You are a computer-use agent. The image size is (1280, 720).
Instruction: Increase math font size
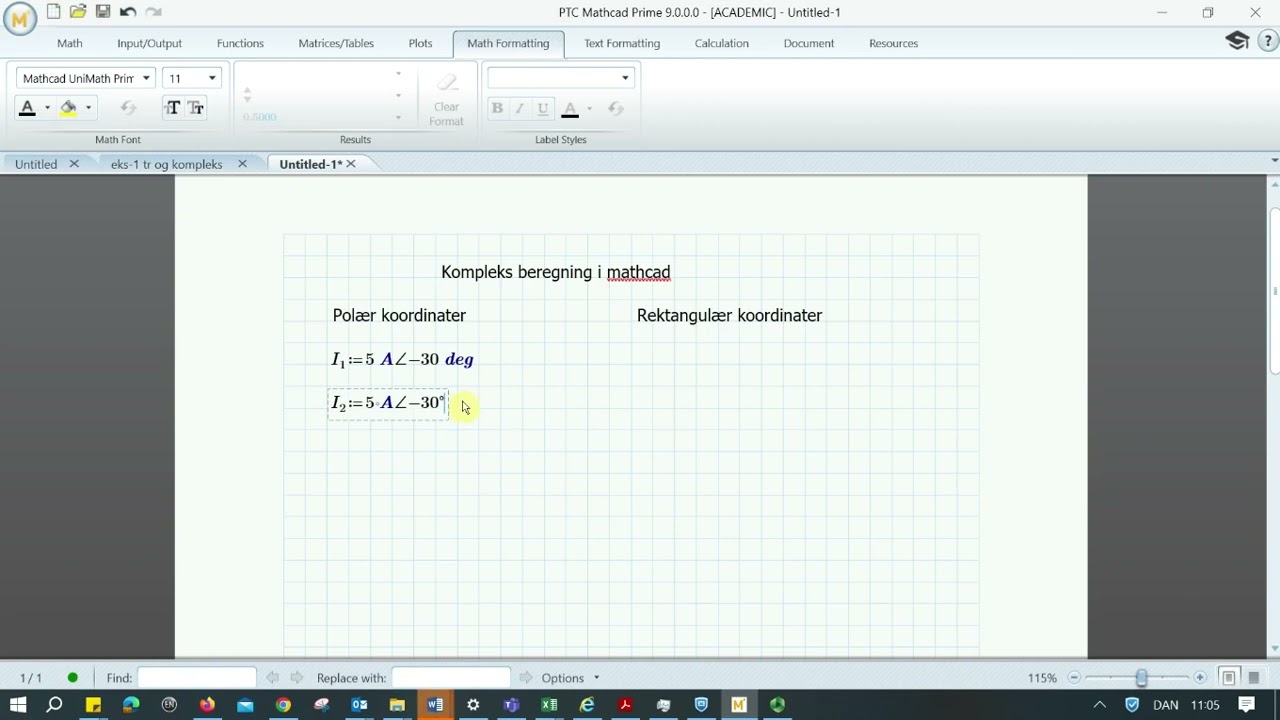click(x=173, y=108)
